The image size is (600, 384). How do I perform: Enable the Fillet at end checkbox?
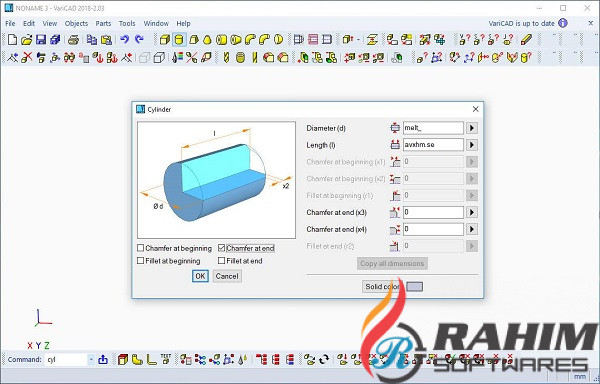click(x=221, y=261)
